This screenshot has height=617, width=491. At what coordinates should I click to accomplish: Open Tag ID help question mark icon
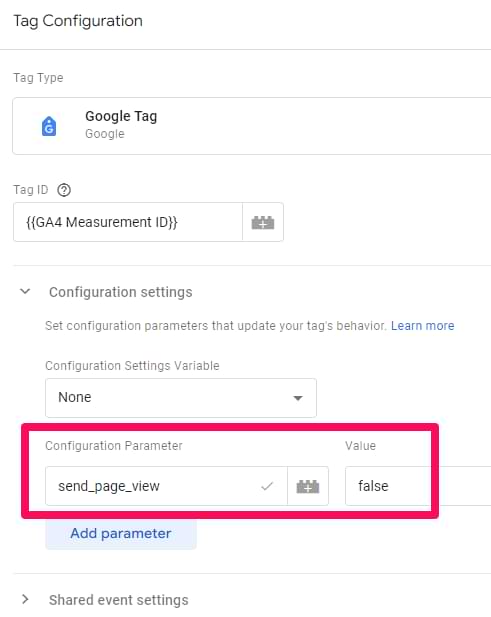tap(64, 190)
